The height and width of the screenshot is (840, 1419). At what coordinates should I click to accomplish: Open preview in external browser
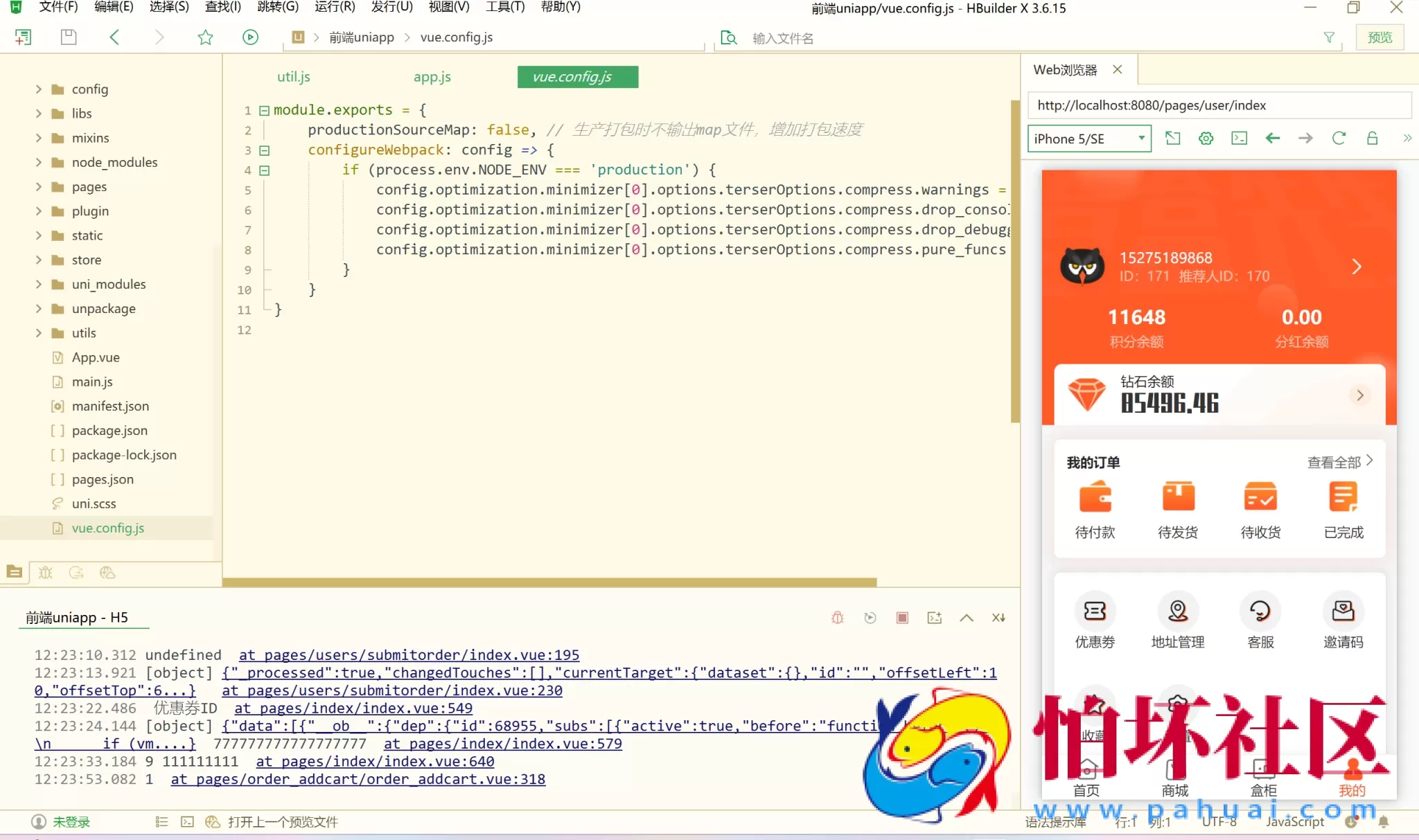pyautogui.click(x=1173, y=138)
